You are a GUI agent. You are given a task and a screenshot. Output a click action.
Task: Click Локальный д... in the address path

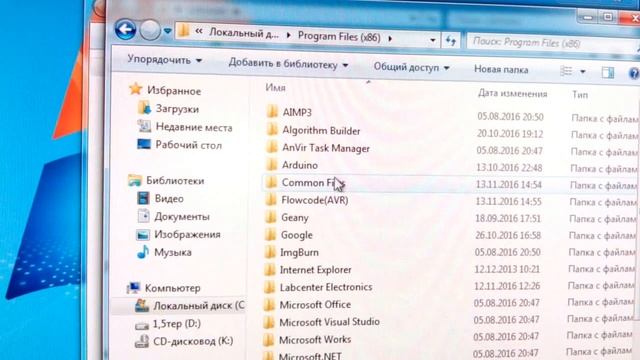pyautogui.click(x=244, y=33)
